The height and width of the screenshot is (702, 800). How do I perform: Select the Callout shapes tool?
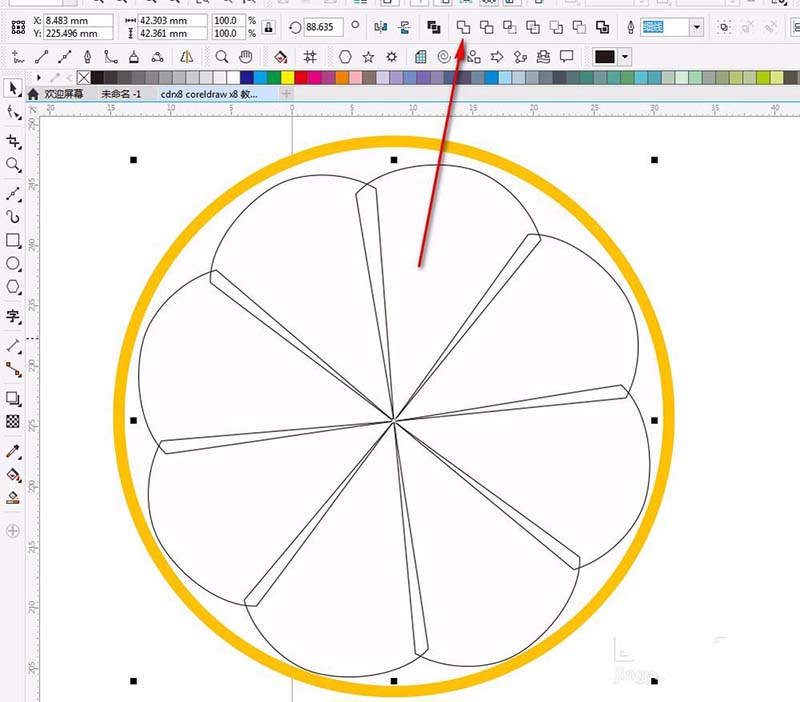(566, 57)
